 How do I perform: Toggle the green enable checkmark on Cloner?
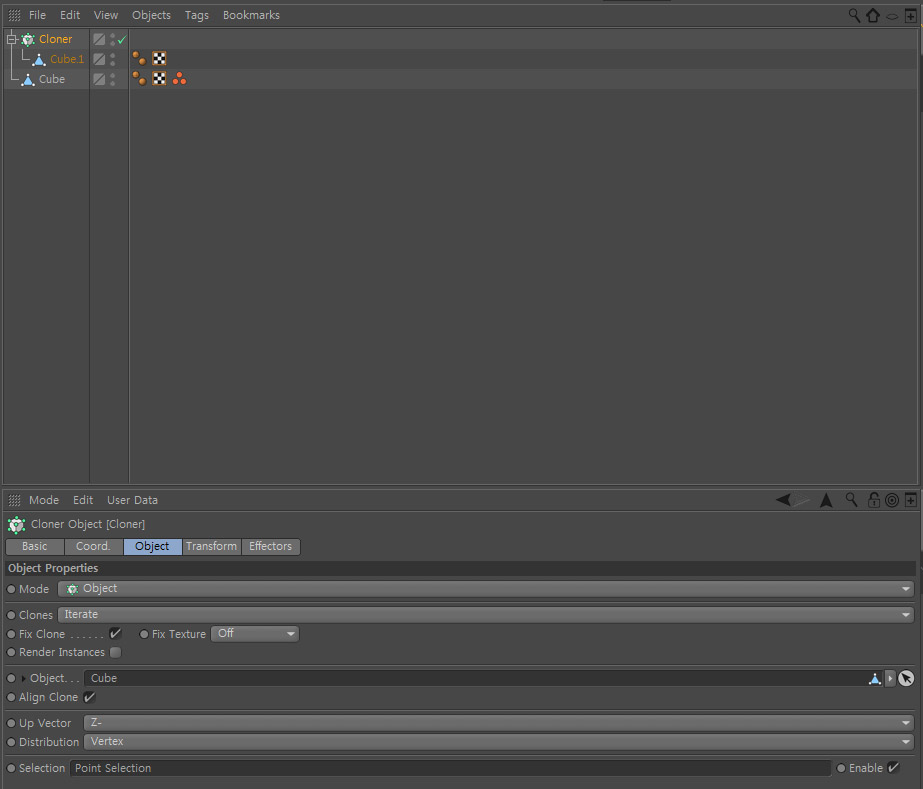tap(122, 39)
